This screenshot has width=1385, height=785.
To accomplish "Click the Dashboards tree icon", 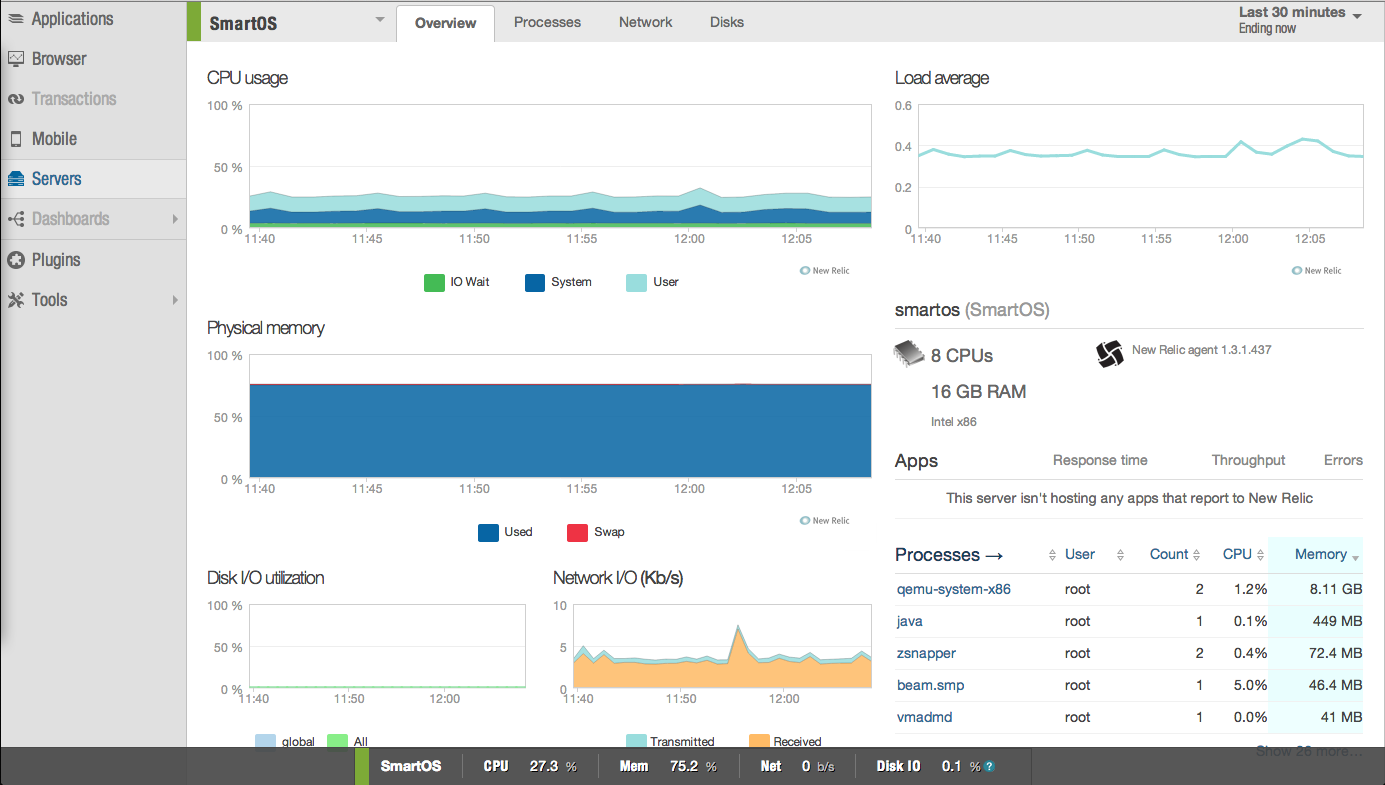I will pos(16,219).
